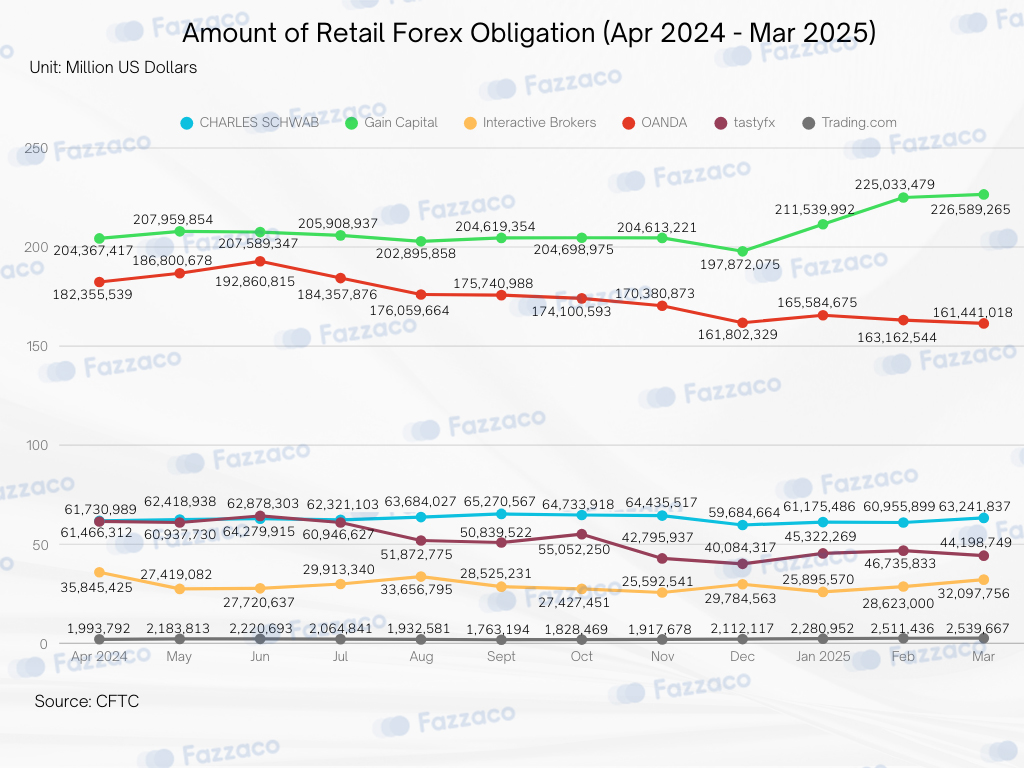Viewport: 1024px width, 768px height.
Task: Select the Trading.com data point for Oct
Action: (x=582, y=639)
